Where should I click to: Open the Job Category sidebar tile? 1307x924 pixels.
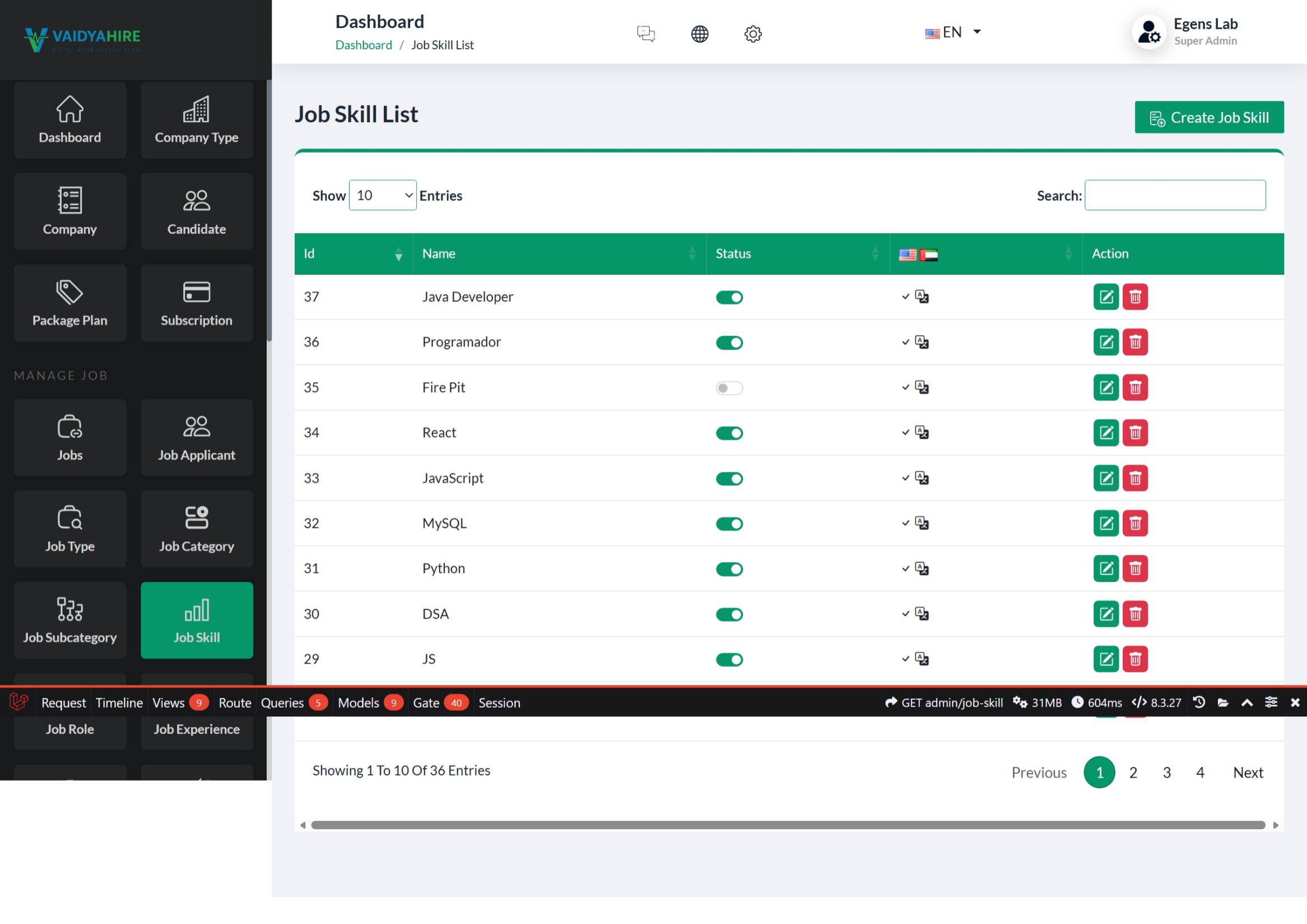click(197, 529)
